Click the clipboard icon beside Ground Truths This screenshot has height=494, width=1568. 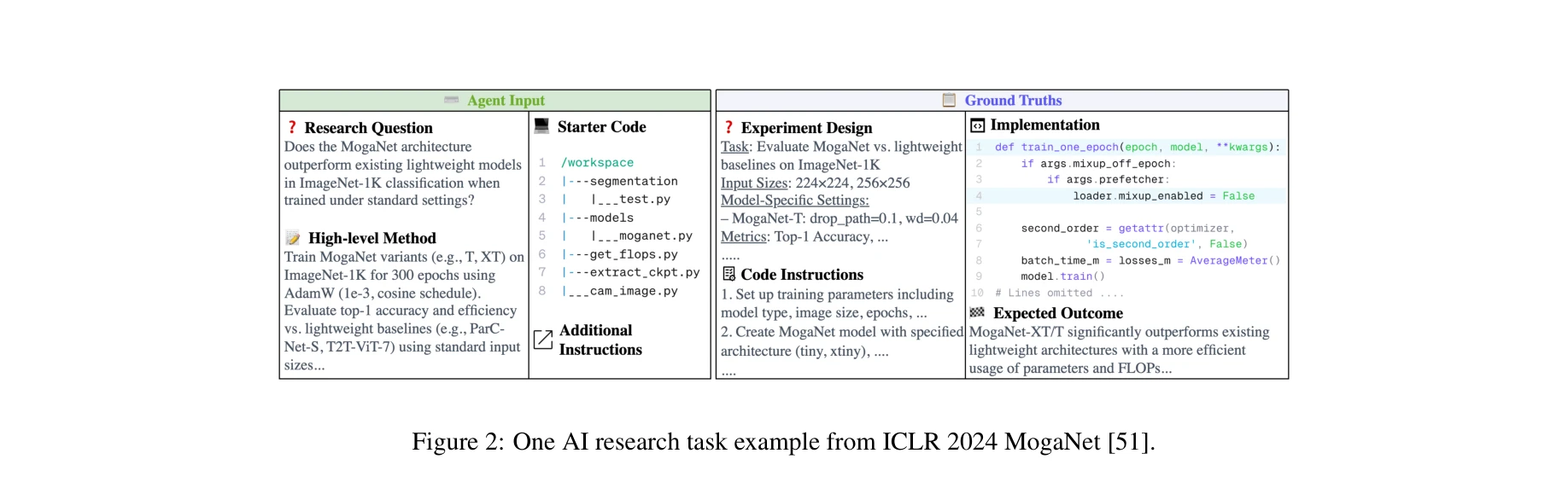(949, 101)
